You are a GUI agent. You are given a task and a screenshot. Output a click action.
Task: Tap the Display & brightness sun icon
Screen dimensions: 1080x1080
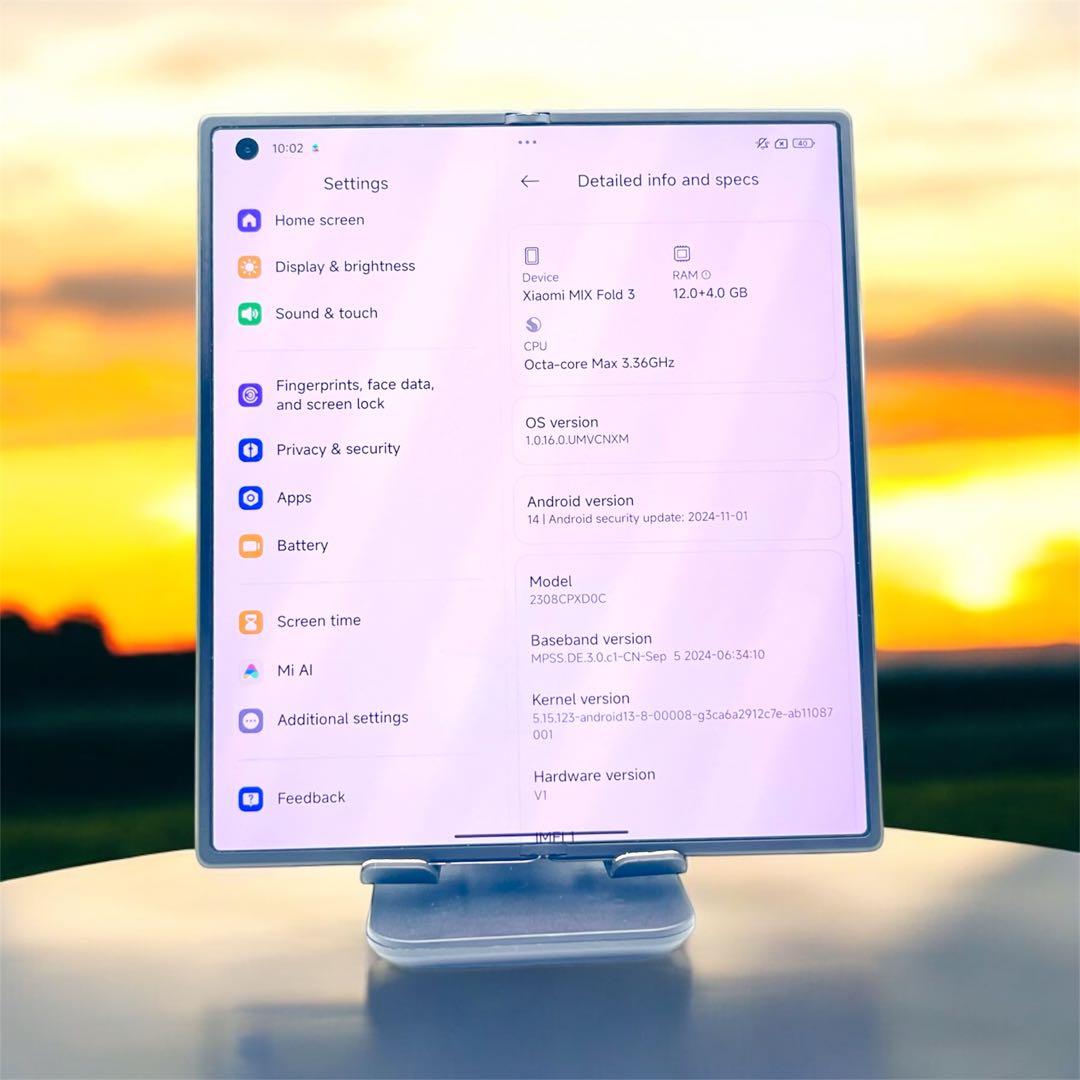pos(249,267)
